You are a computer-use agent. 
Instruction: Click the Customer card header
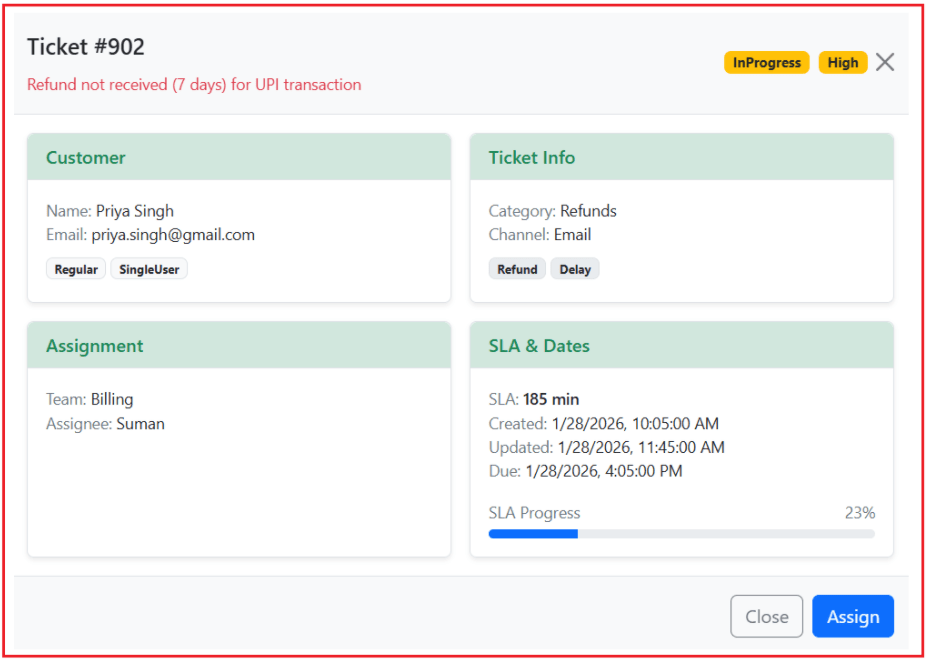239,158
